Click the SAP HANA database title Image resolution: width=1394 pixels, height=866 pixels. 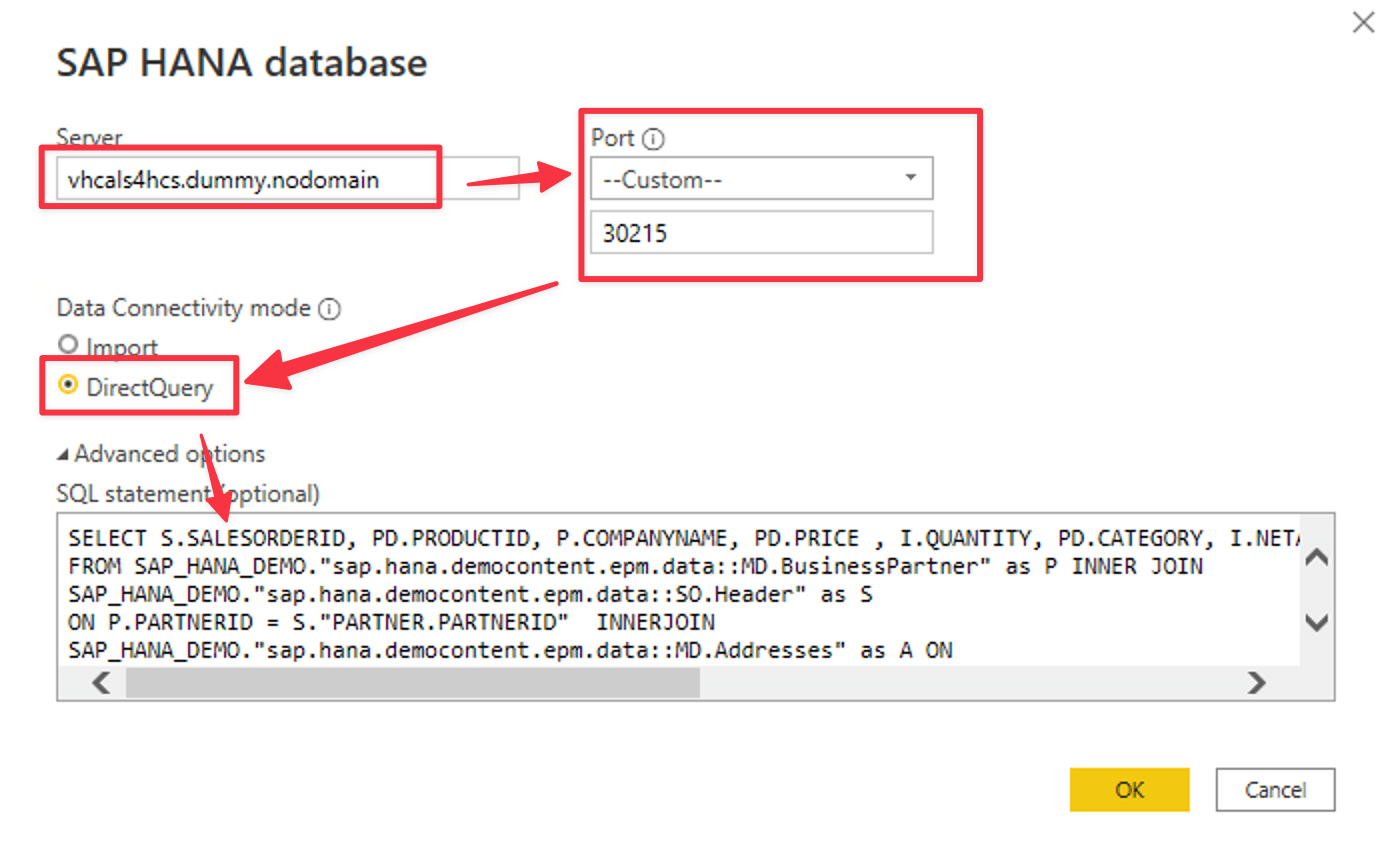[241, 62]
